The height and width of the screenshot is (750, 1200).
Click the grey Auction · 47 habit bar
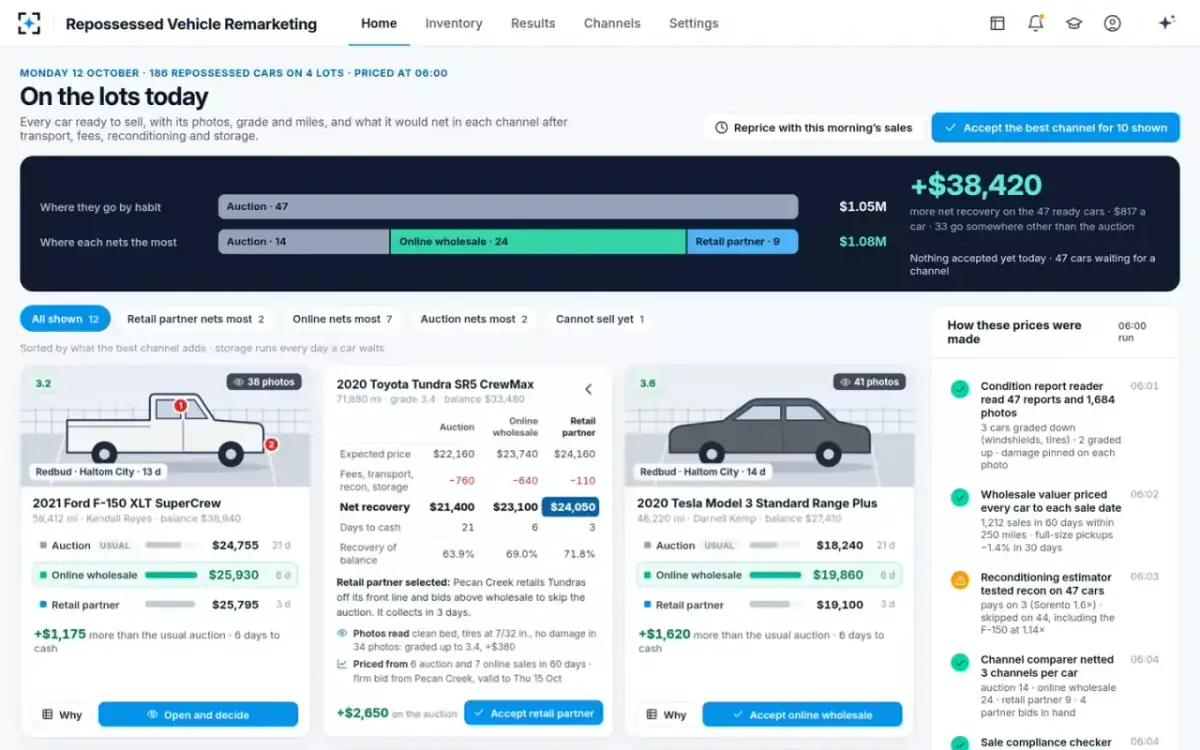point(508,207)
